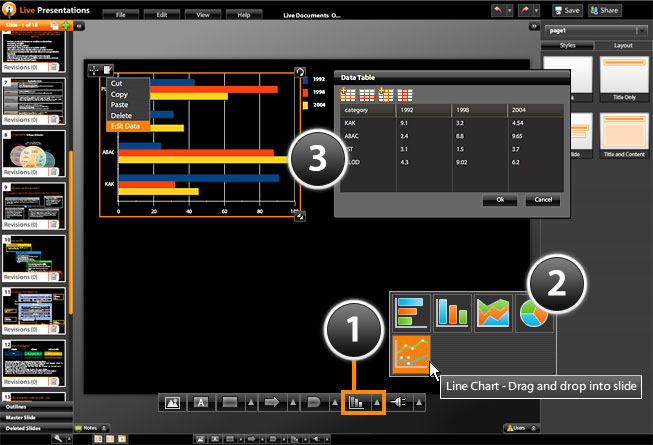This screenshot has width=653, height=445.
Task: Click Cancel in Data Table dialog
Action: point(543,200)
